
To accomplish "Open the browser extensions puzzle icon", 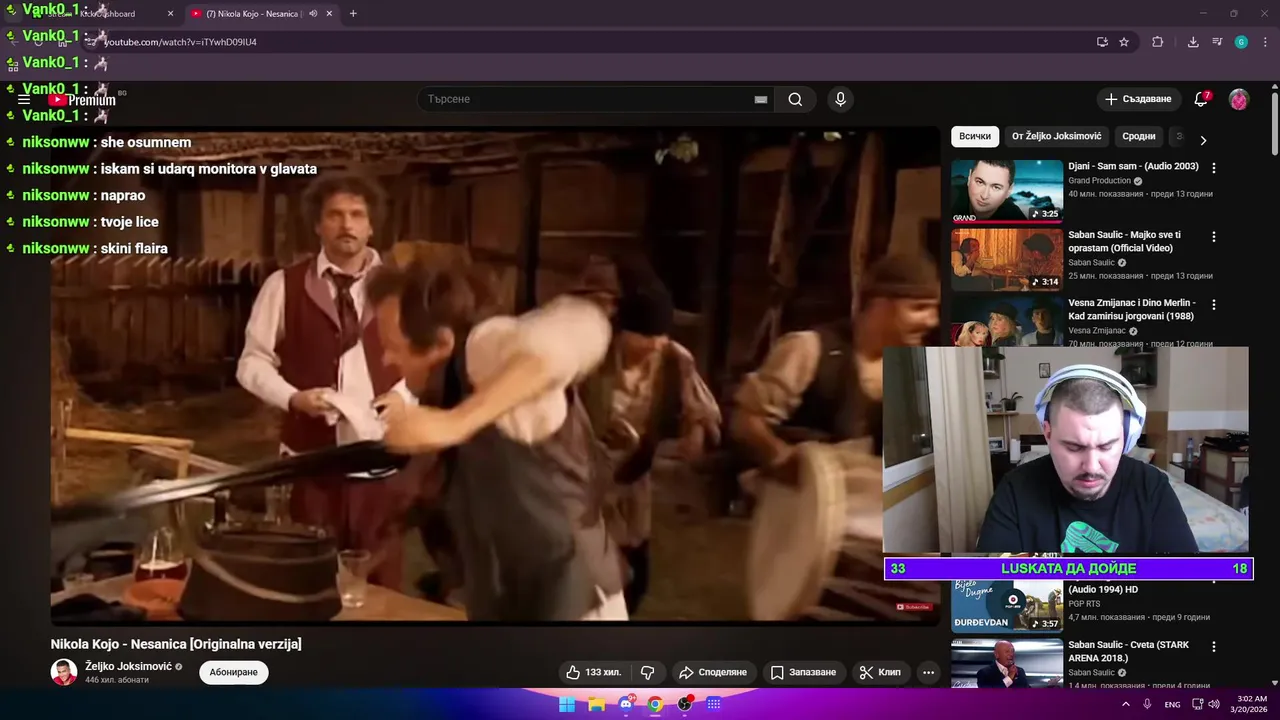I will 1158,42.
